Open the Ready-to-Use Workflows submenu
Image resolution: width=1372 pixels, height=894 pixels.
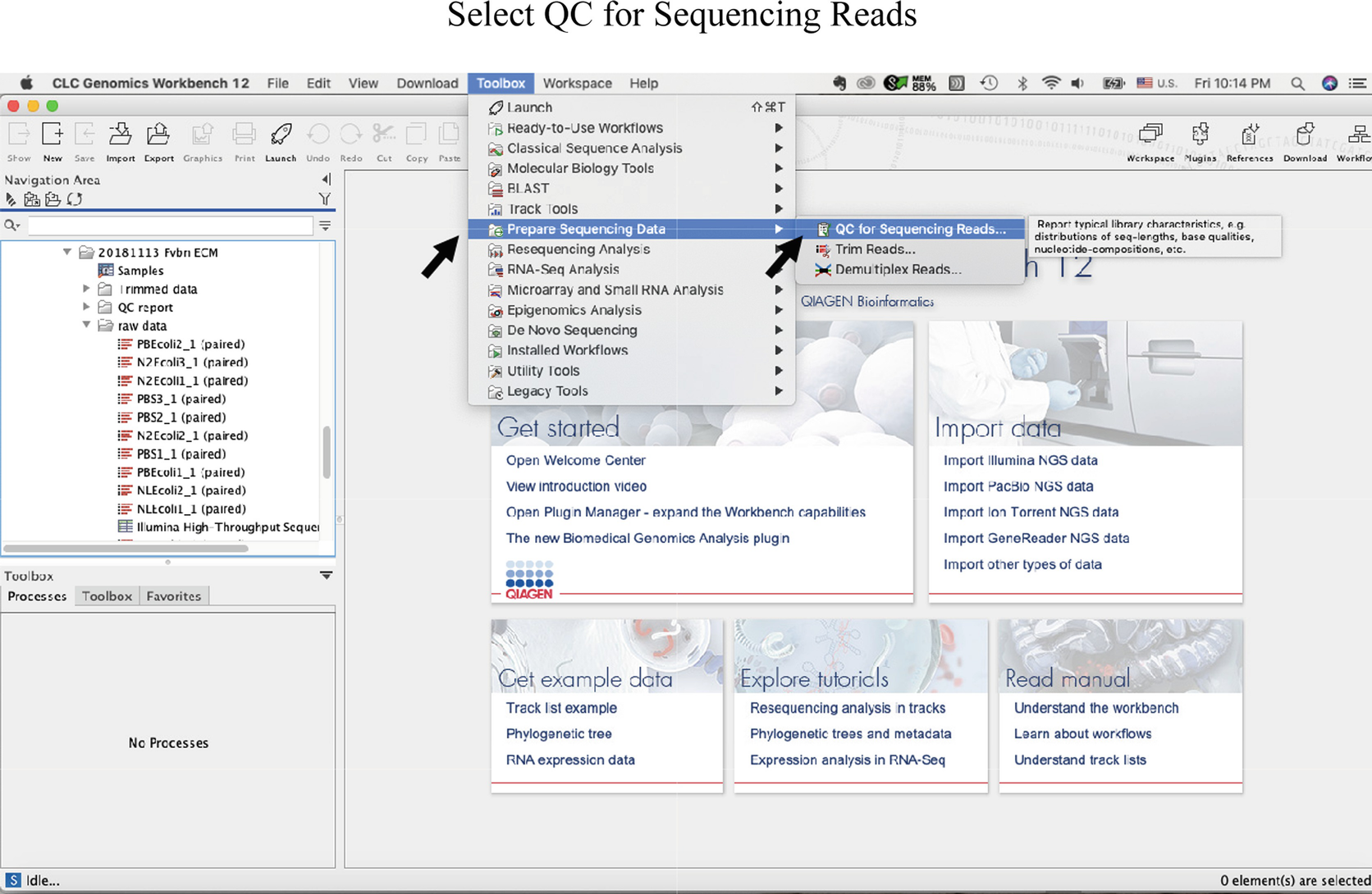point(631,128)
